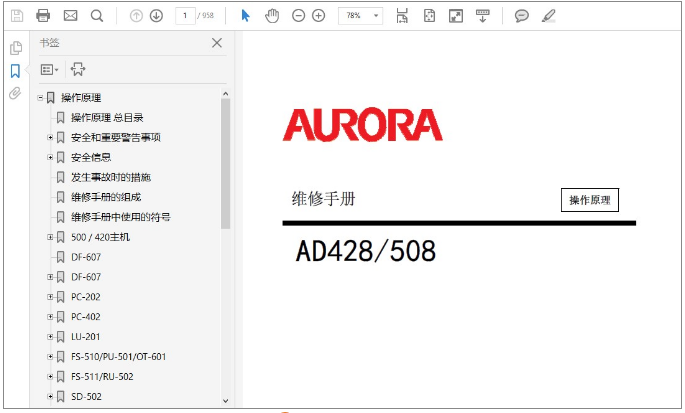685x413 pixels.
Task: Expand the 安全信息 bookmark
Action: 50,157
